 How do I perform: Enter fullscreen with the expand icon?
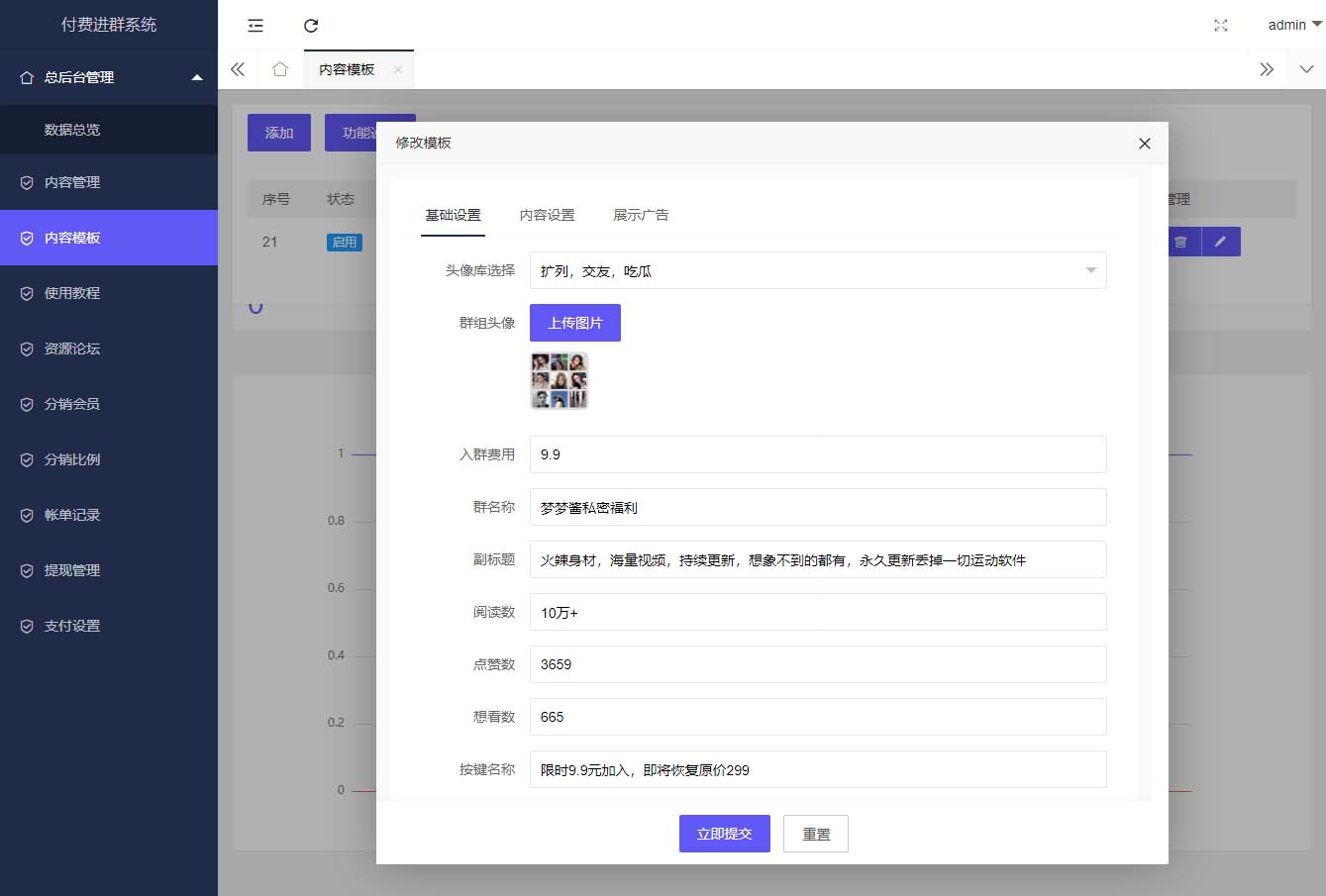click(1220, 25)
